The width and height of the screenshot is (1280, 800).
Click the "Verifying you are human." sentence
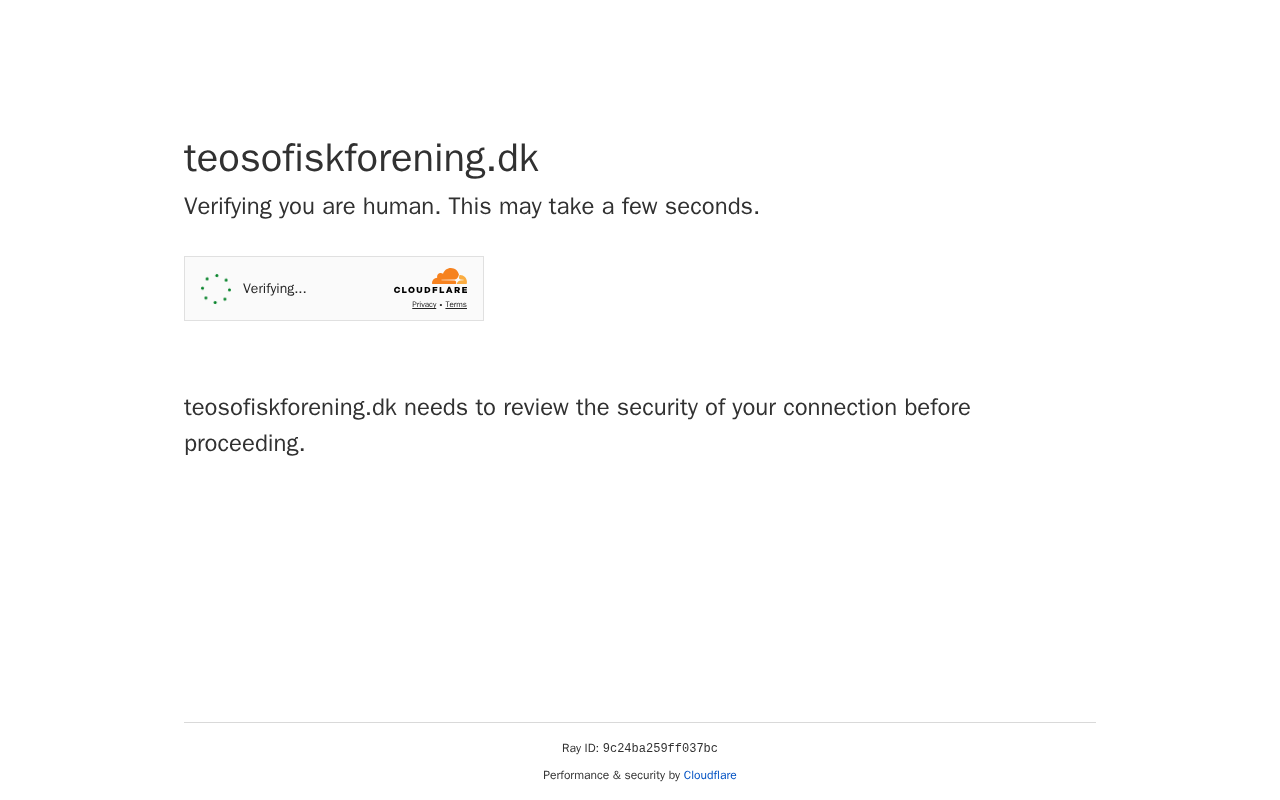click(x=312, y=207)
